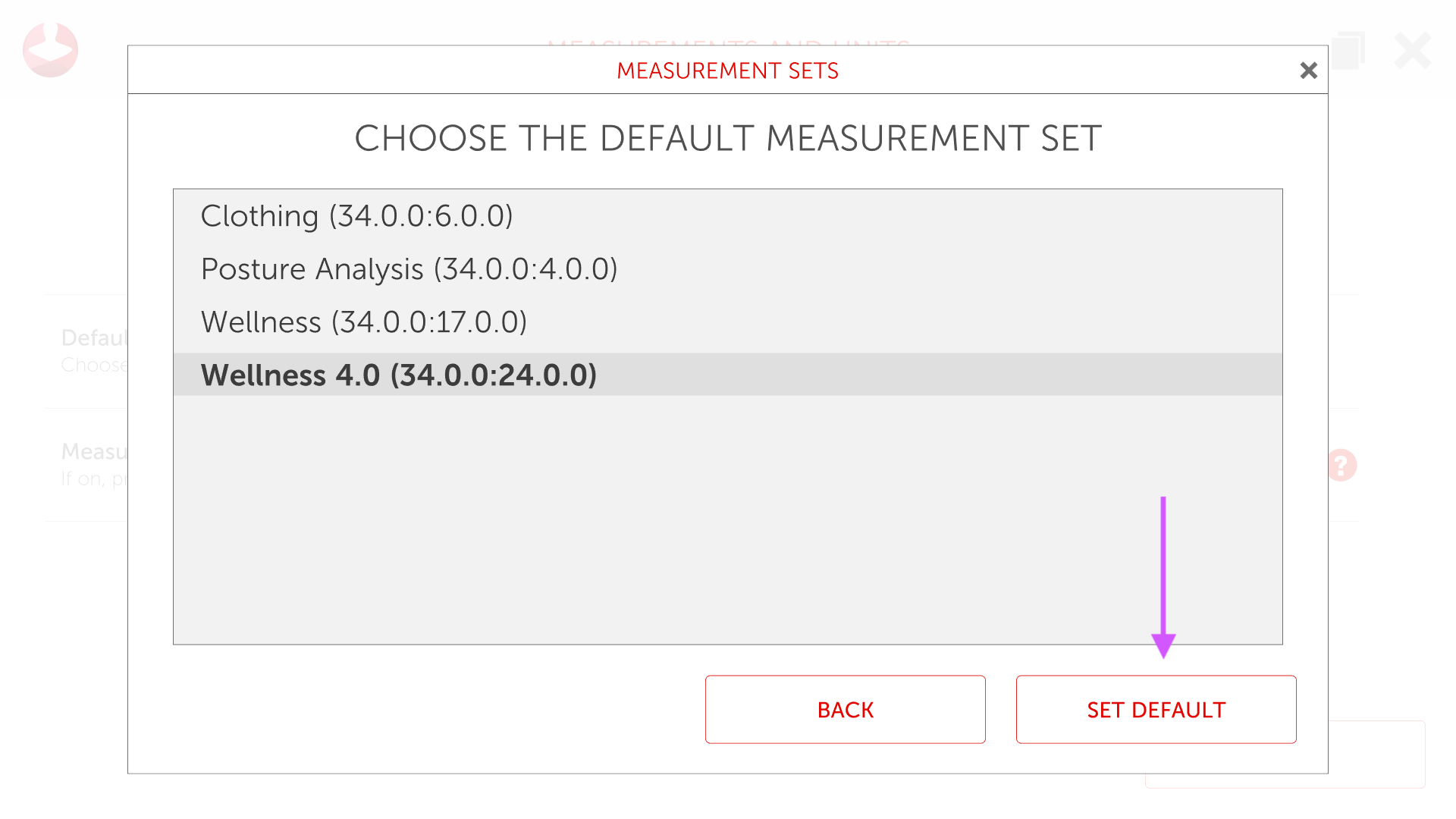Select the Clothing measurement set

point(356,216)
